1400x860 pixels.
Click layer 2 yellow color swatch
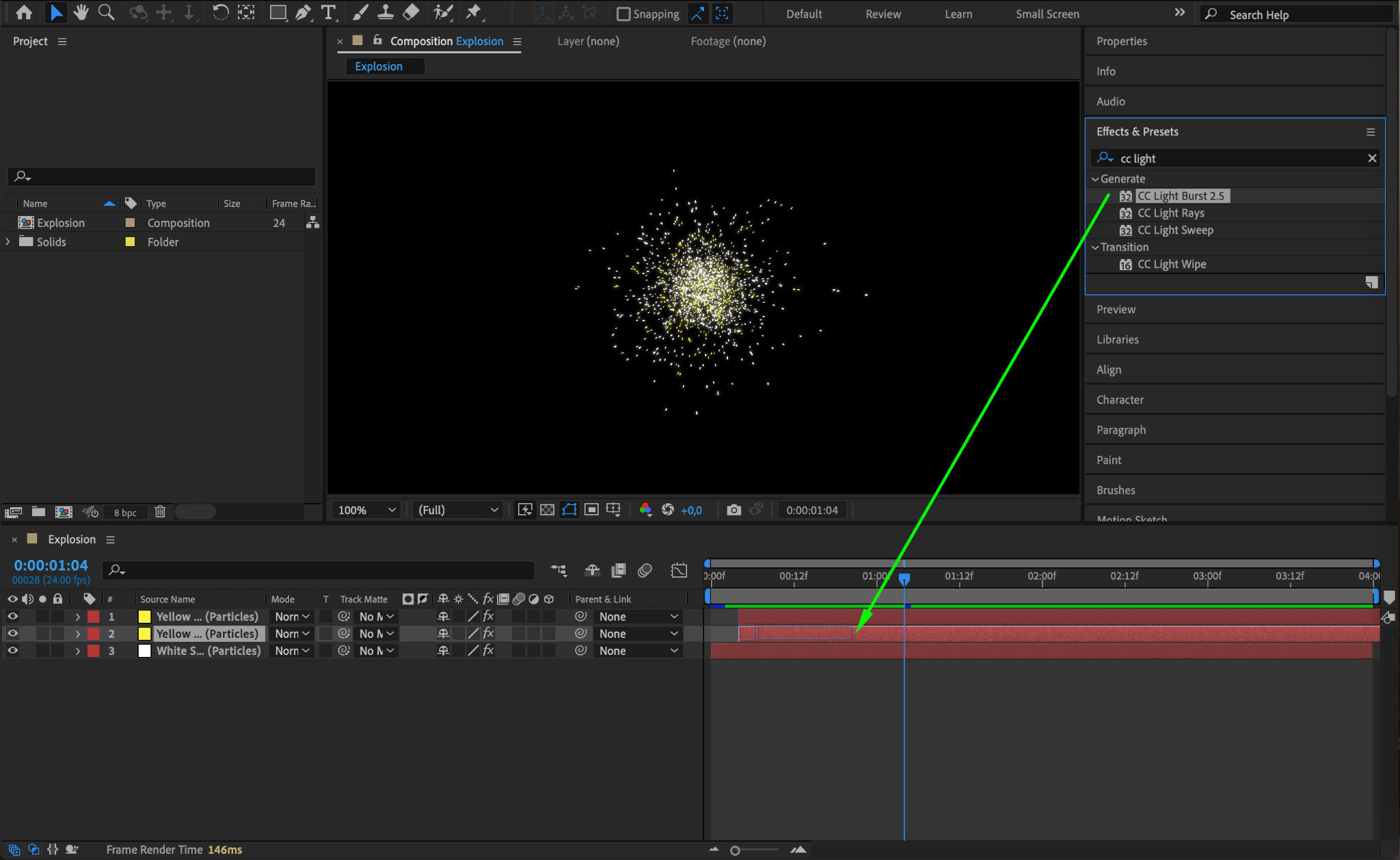(144, 634)
